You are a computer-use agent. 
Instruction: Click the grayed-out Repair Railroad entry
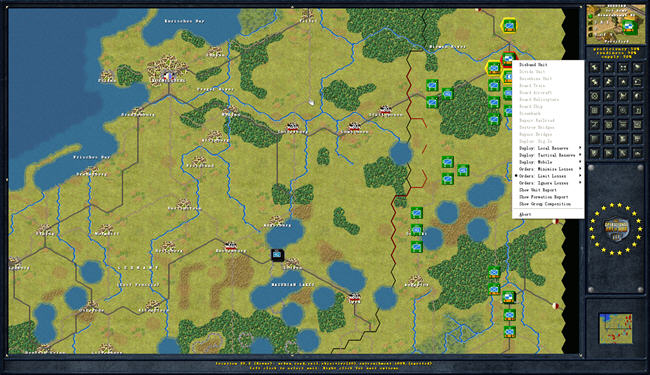pos(537,120)
